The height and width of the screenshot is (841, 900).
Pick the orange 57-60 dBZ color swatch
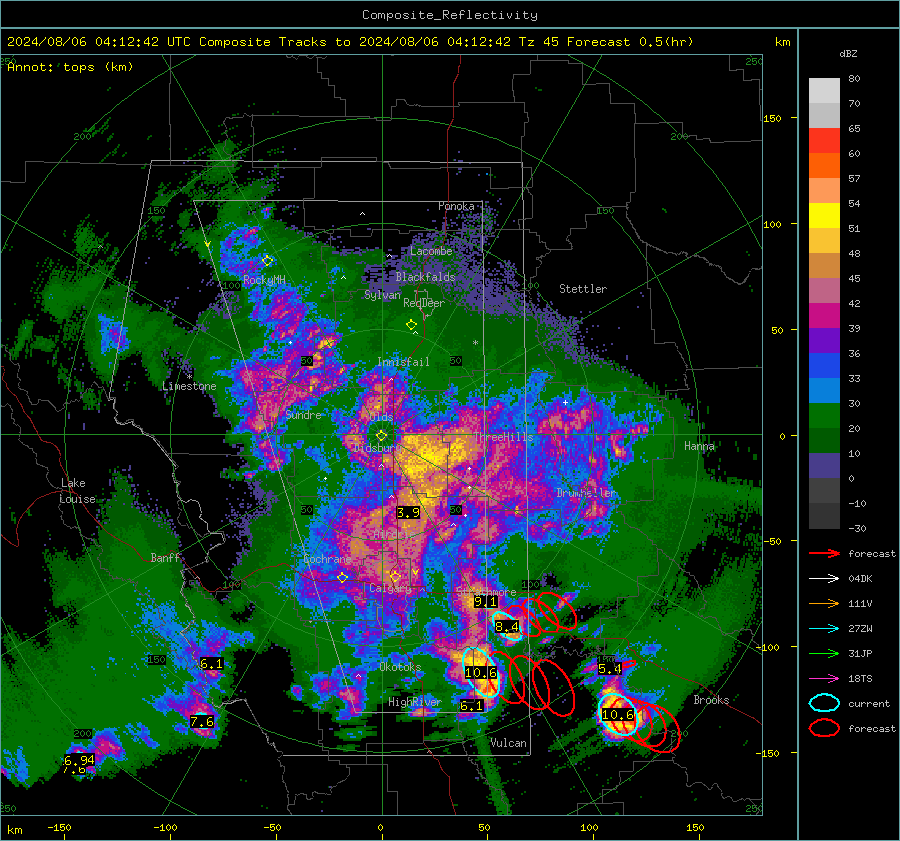tap(824, 166)
